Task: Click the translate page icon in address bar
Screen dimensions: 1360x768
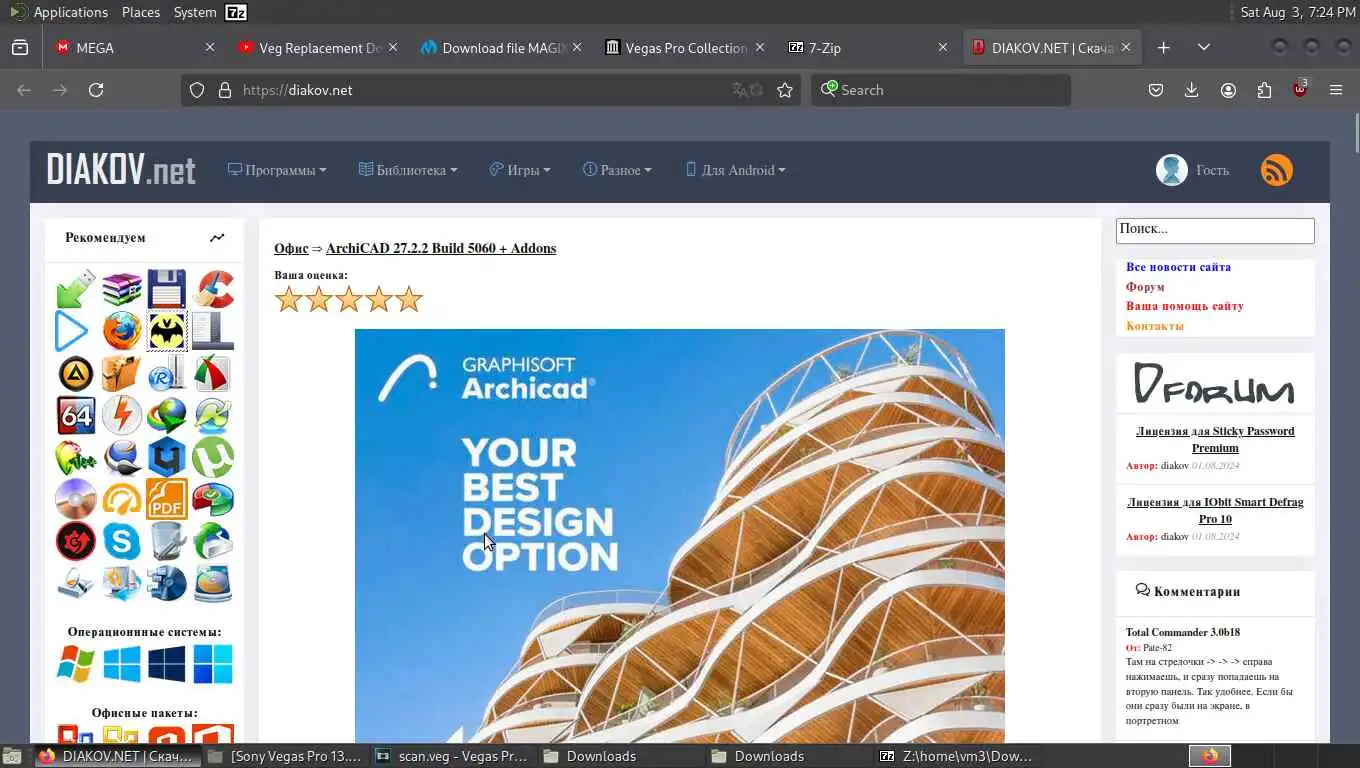Action: [x=739, y=90]
